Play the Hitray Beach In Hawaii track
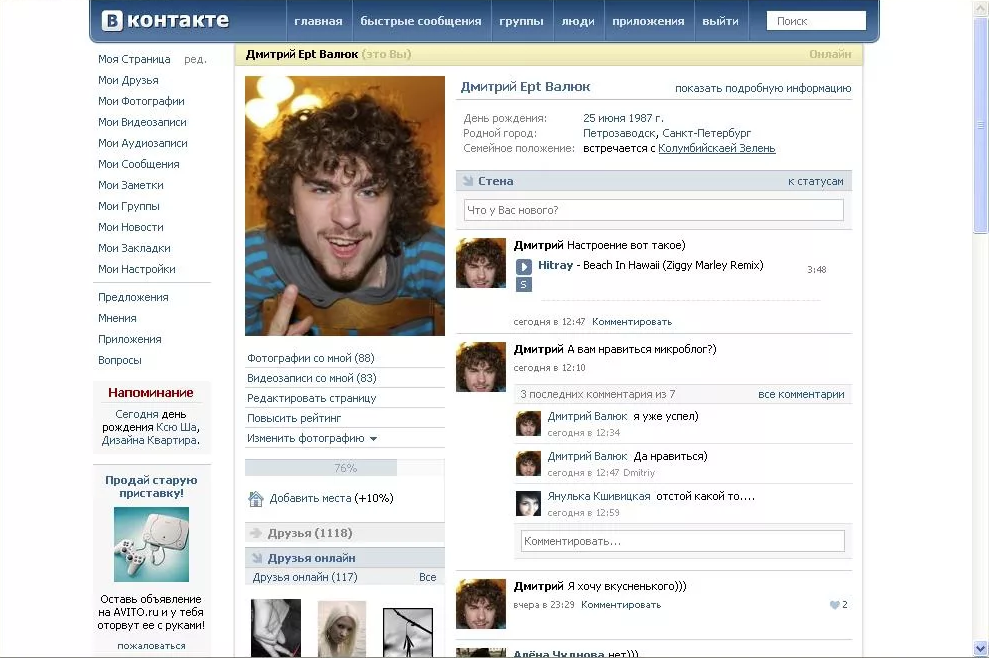 pos(524,266)
